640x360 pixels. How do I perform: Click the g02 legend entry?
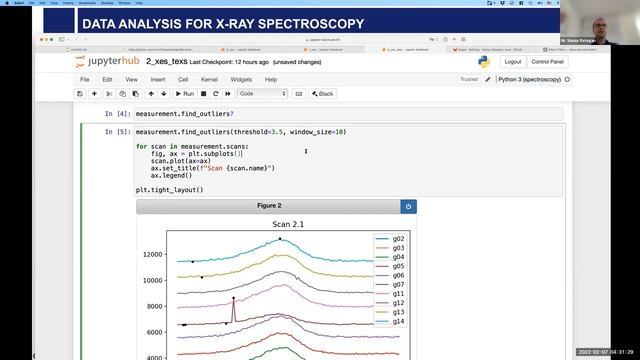(390, 239)
